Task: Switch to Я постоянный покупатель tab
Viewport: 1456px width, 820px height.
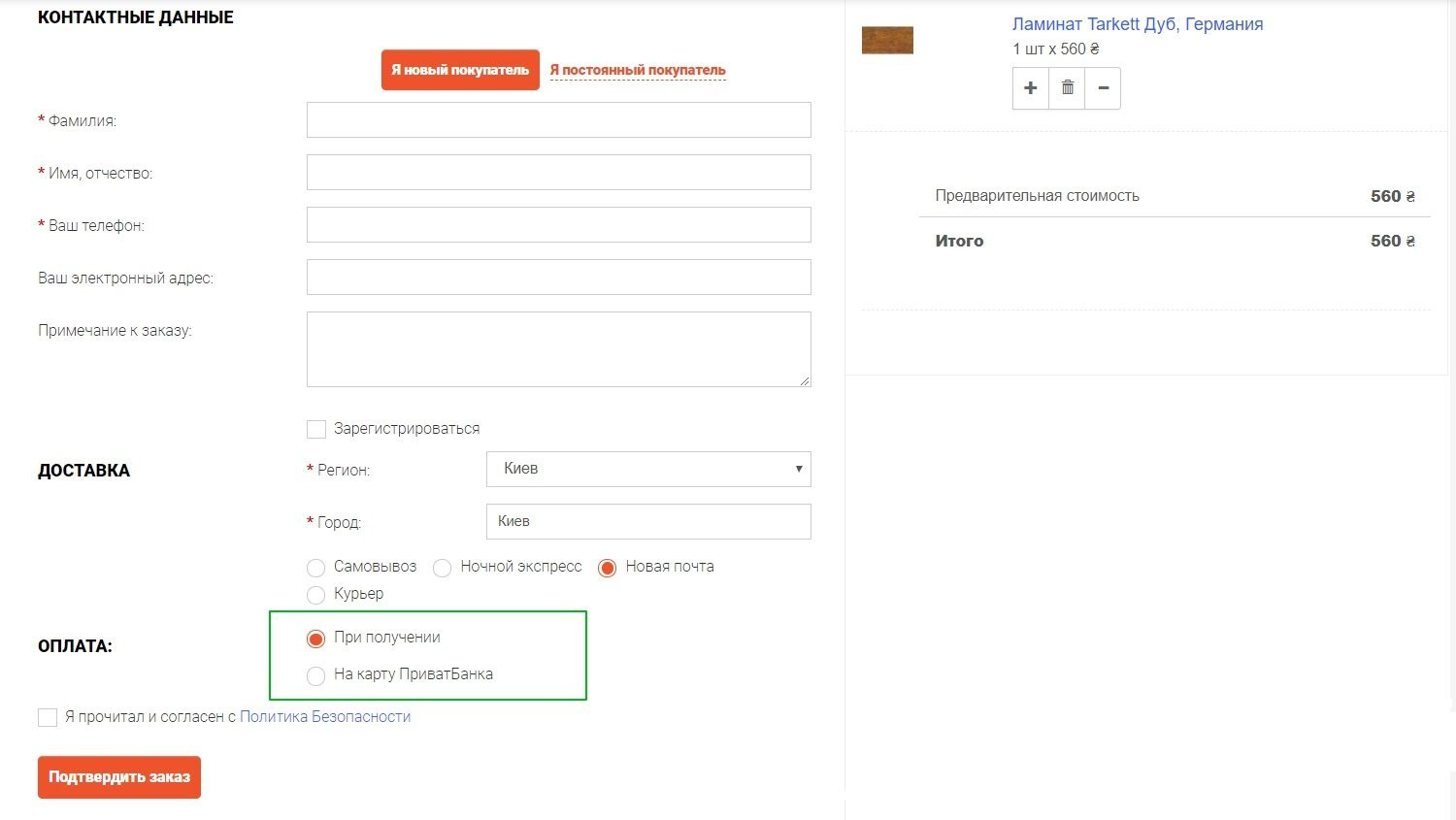Action: [x=638, y=70]
